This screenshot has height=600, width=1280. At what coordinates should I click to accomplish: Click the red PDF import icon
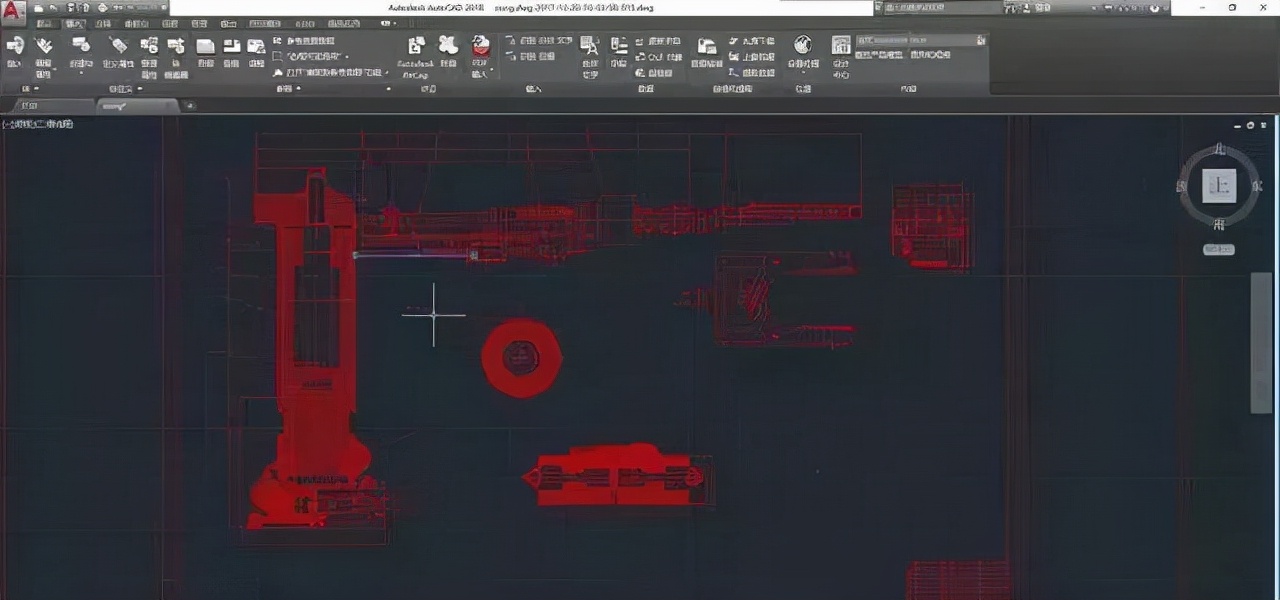coord(481,46)
